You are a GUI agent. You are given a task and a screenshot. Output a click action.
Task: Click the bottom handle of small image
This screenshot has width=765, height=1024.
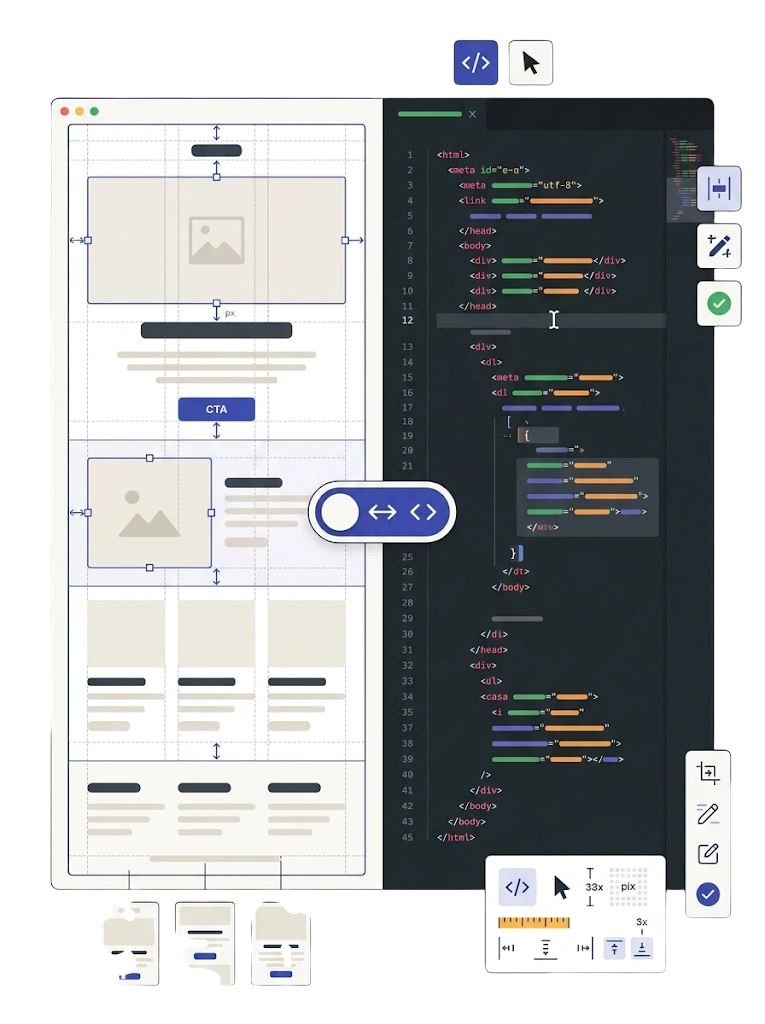coord(150,568)
